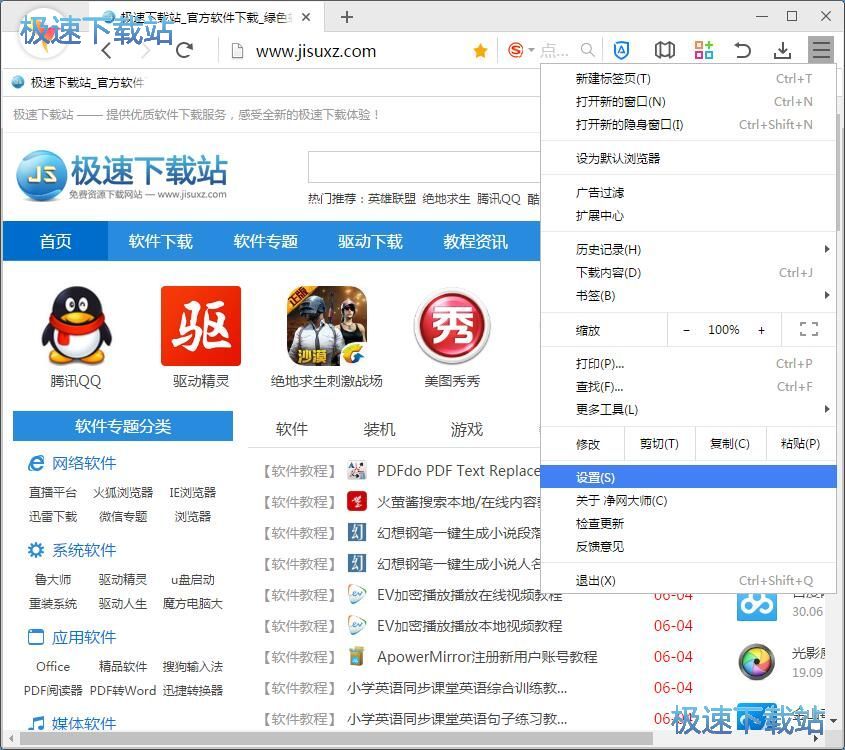Click the undo closed tab arrow icon
This screenshot has height=750, width=845.
(x=743, y=51)
